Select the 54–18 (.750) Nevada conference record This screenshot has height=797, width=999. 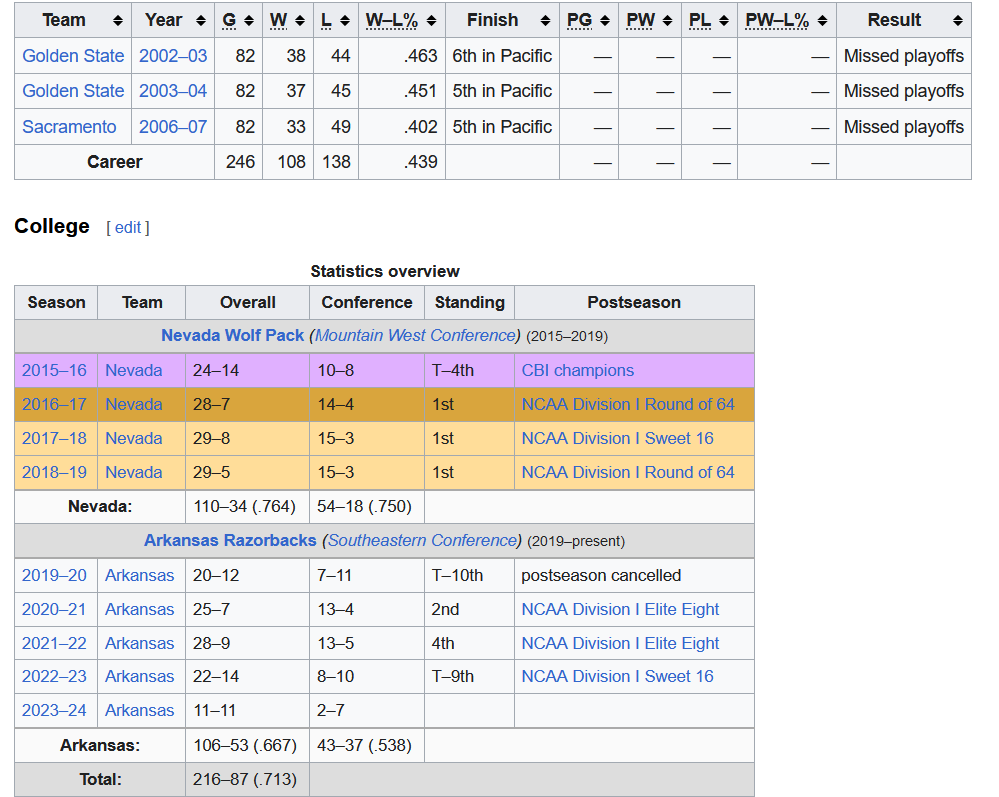367,506
